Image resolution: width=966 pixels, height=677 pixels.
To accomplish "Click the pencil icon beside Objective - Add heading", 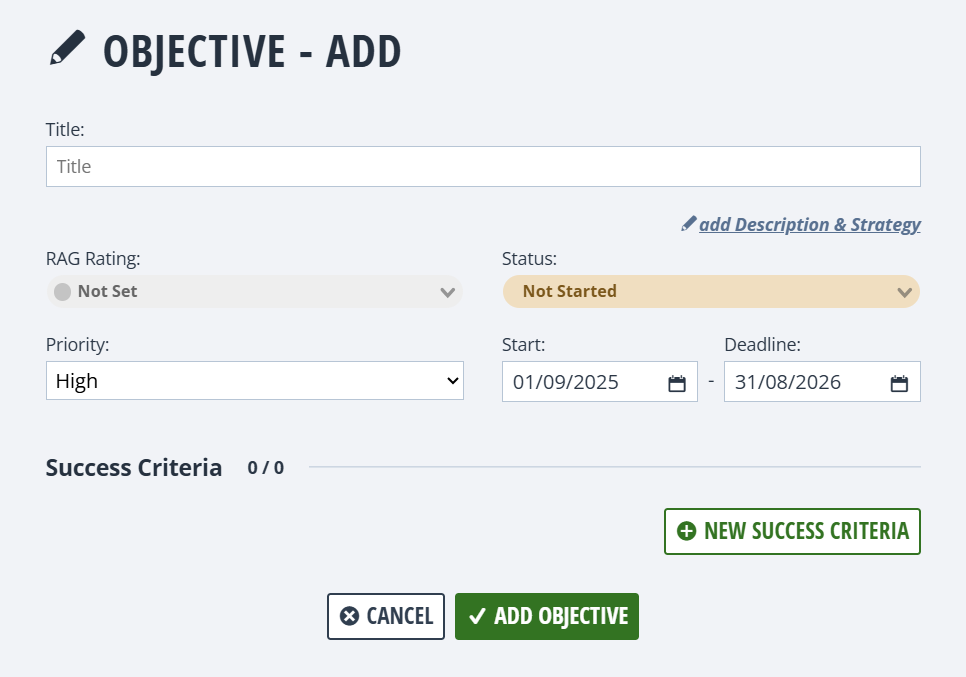I will tap(67, 47).
